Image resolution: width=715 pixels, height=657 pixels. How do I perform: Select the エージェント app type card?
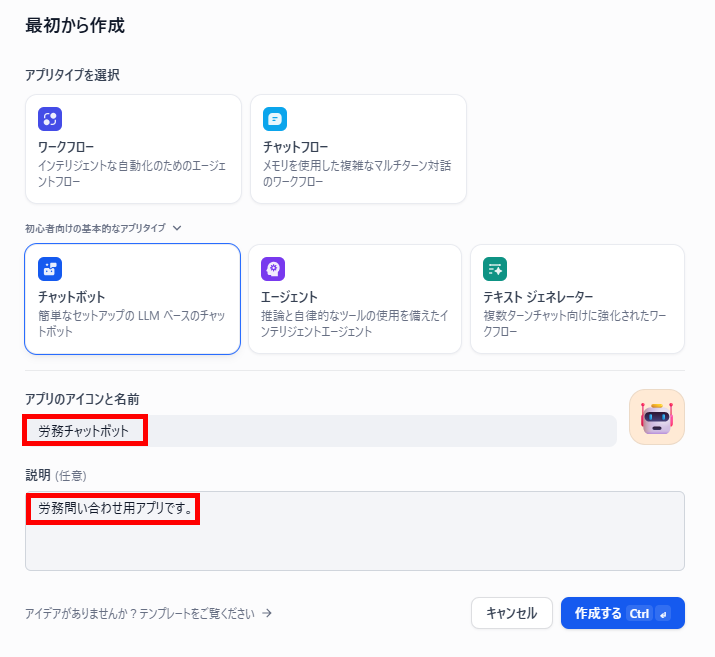[x=355, y=299]
